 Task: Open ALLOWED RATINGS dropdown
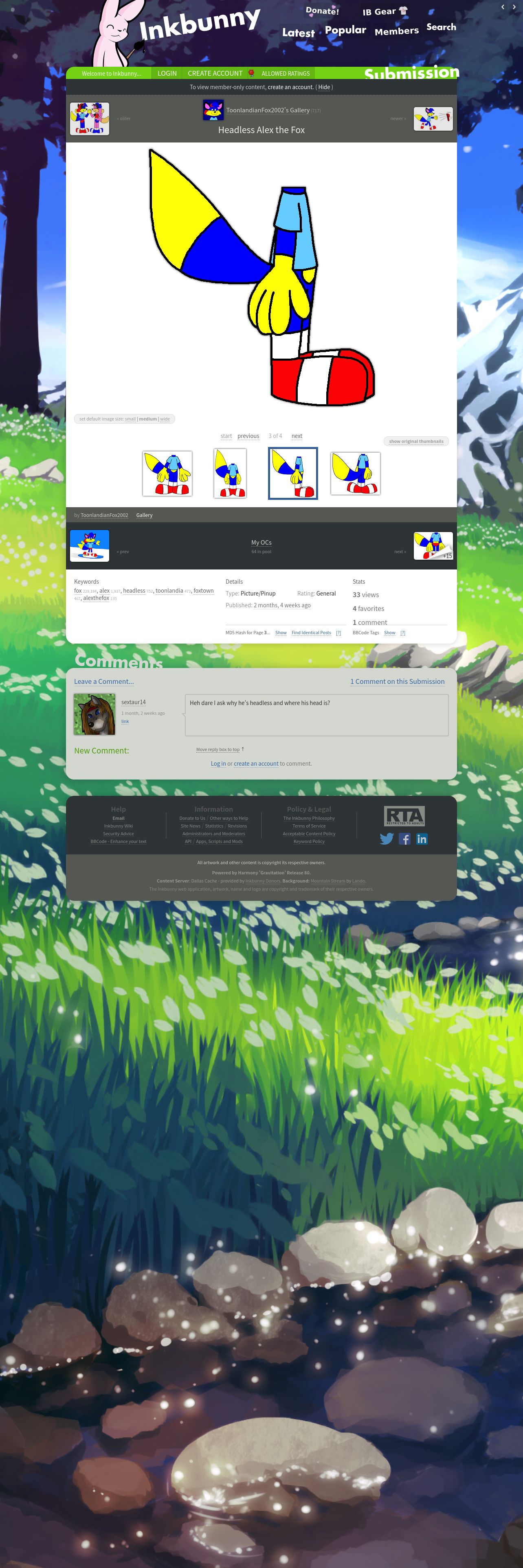pos(286,74)
